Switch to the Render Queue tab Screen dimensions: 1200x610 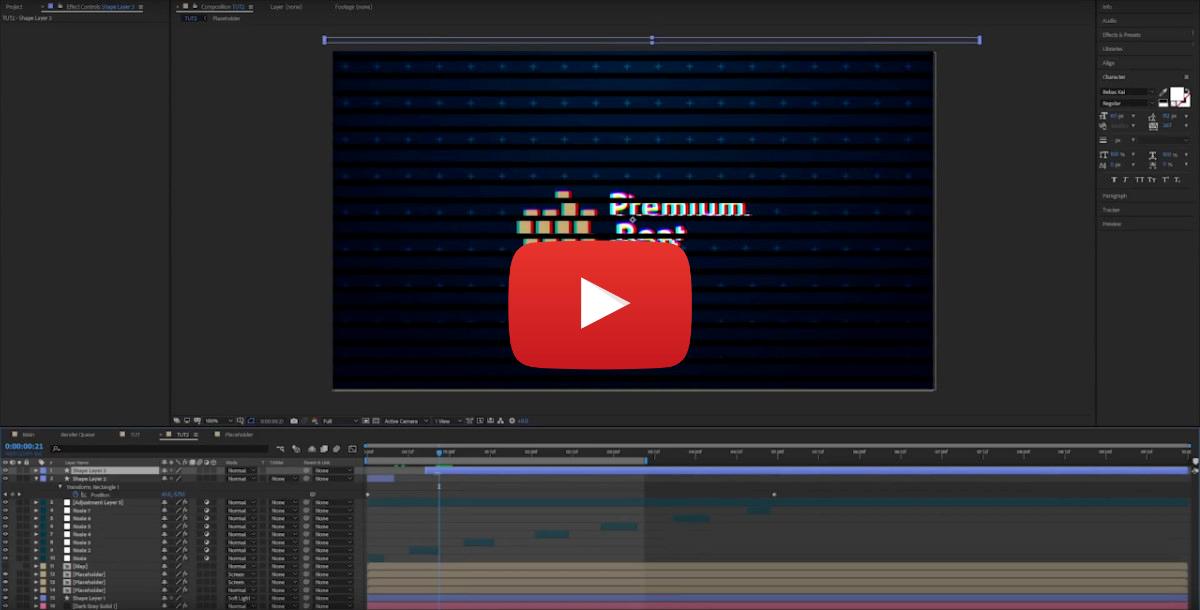pyautogui.click(x=78, y=435)
